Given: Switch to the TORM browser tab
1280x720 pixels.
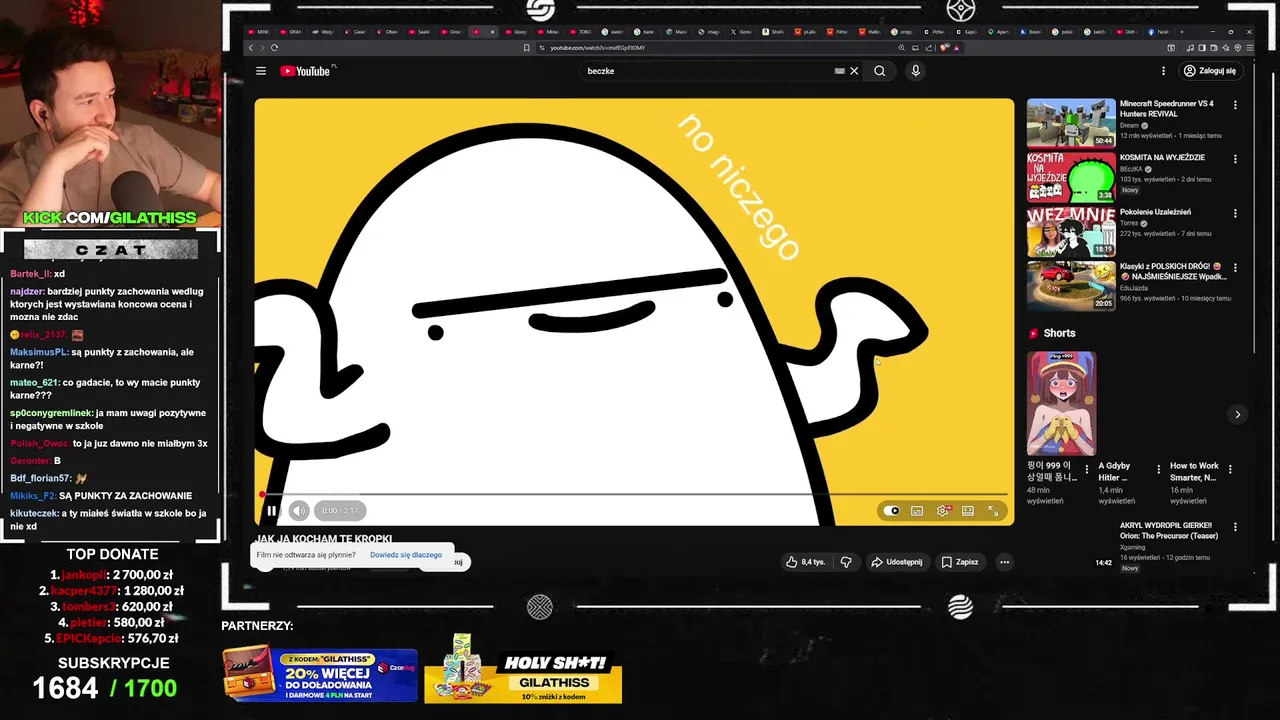Looking at the screenshot, I should click(x=579, y=32).
